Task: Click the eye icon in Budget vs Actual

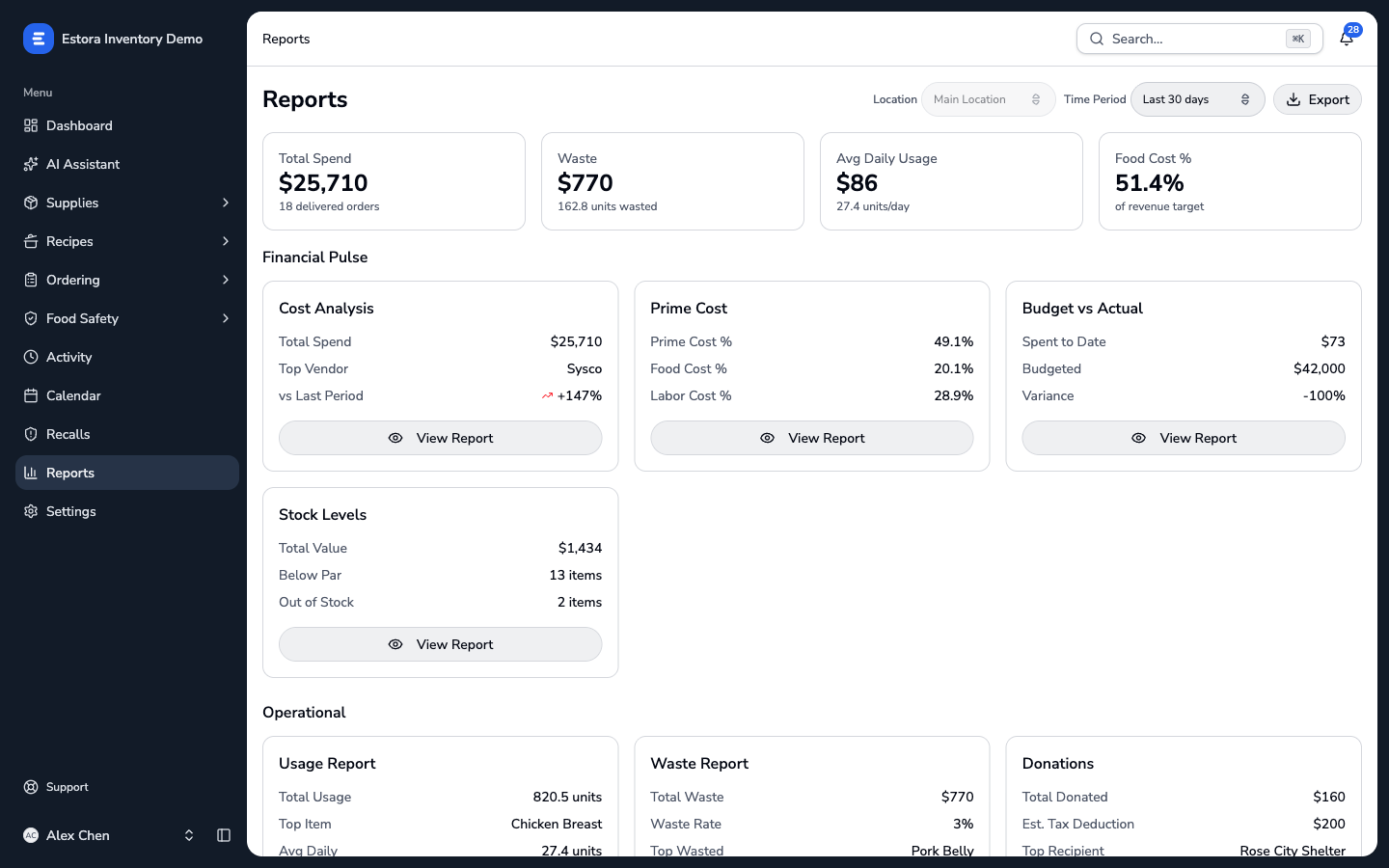Action: click(x=1138, y=438)
